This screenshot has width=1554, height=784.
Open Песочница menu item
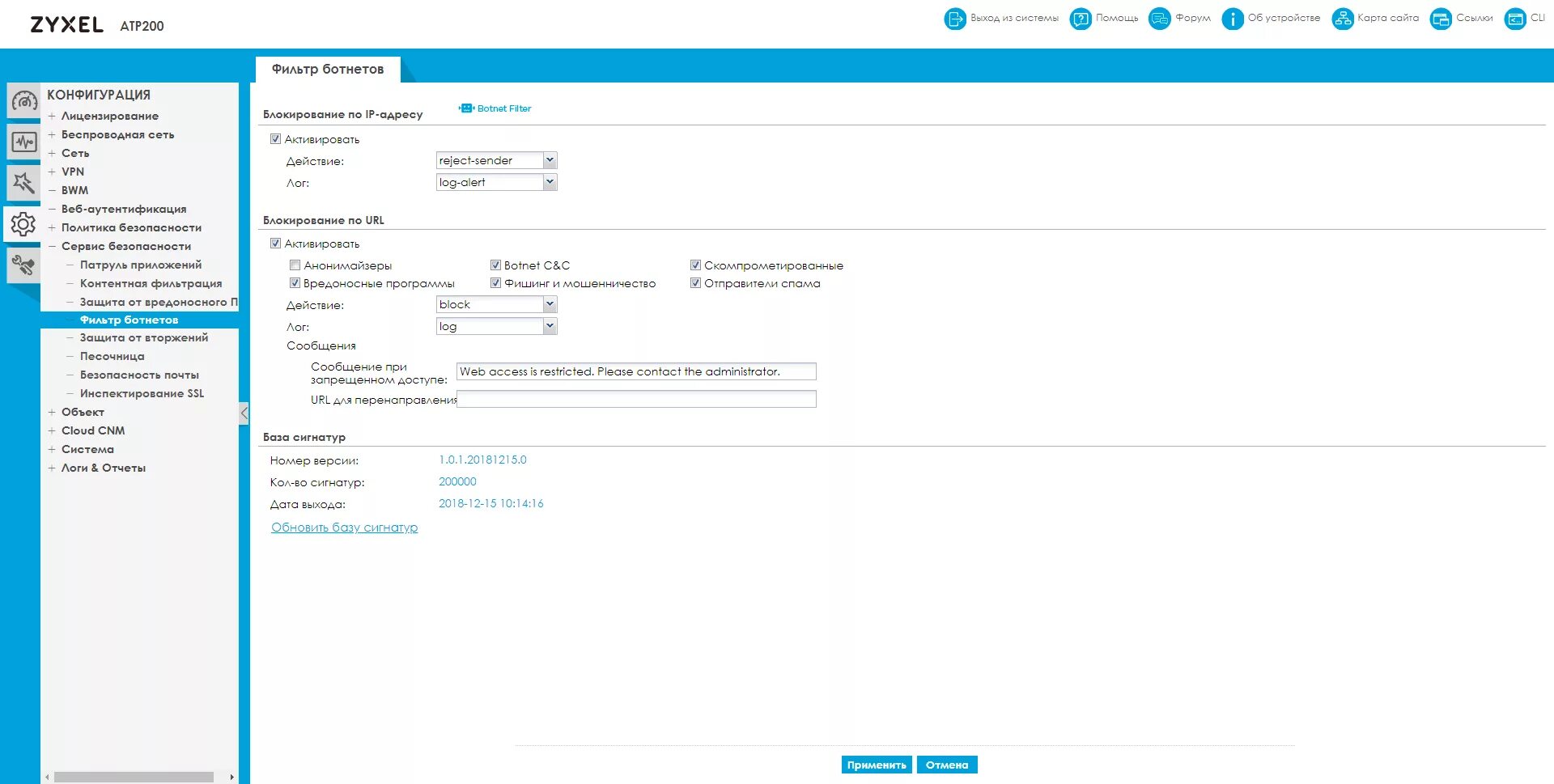pyautogui.click(x=112, y=356)
